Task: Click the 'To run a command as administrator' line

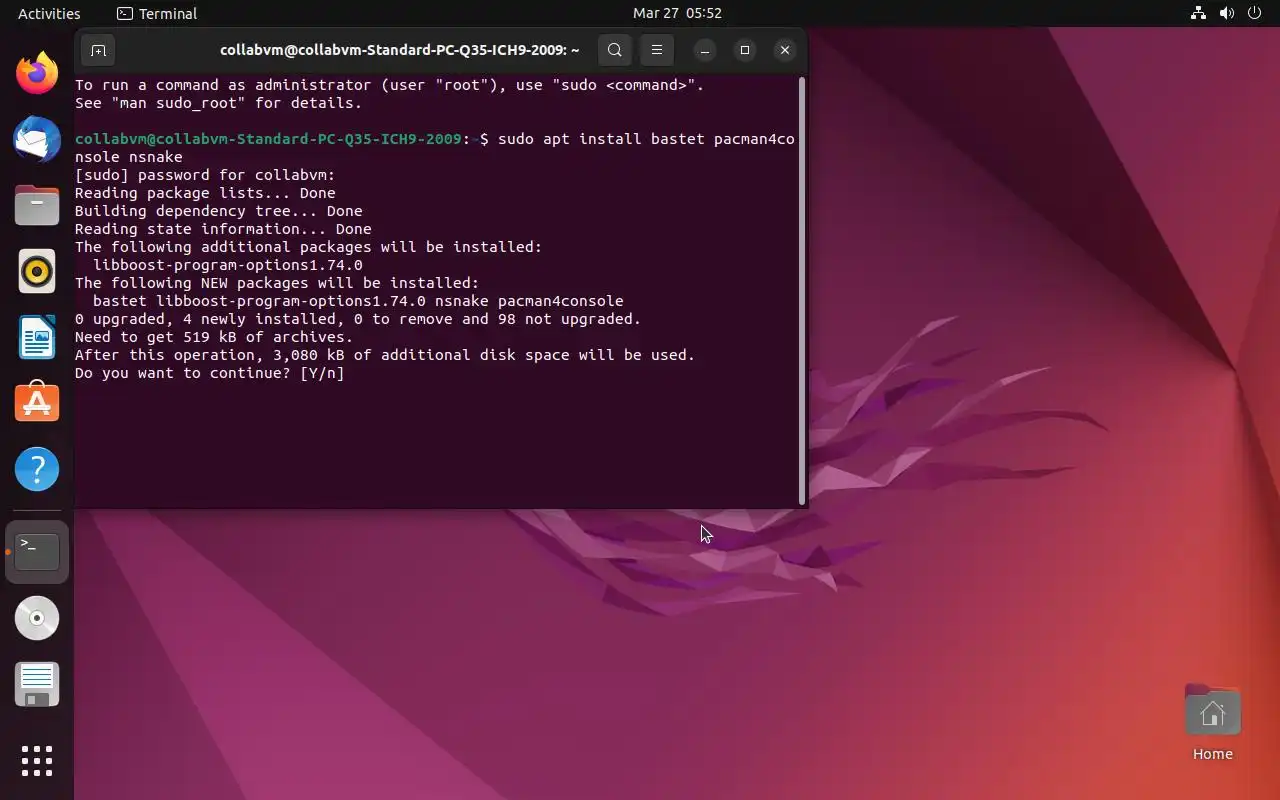Action: (390, 85)
